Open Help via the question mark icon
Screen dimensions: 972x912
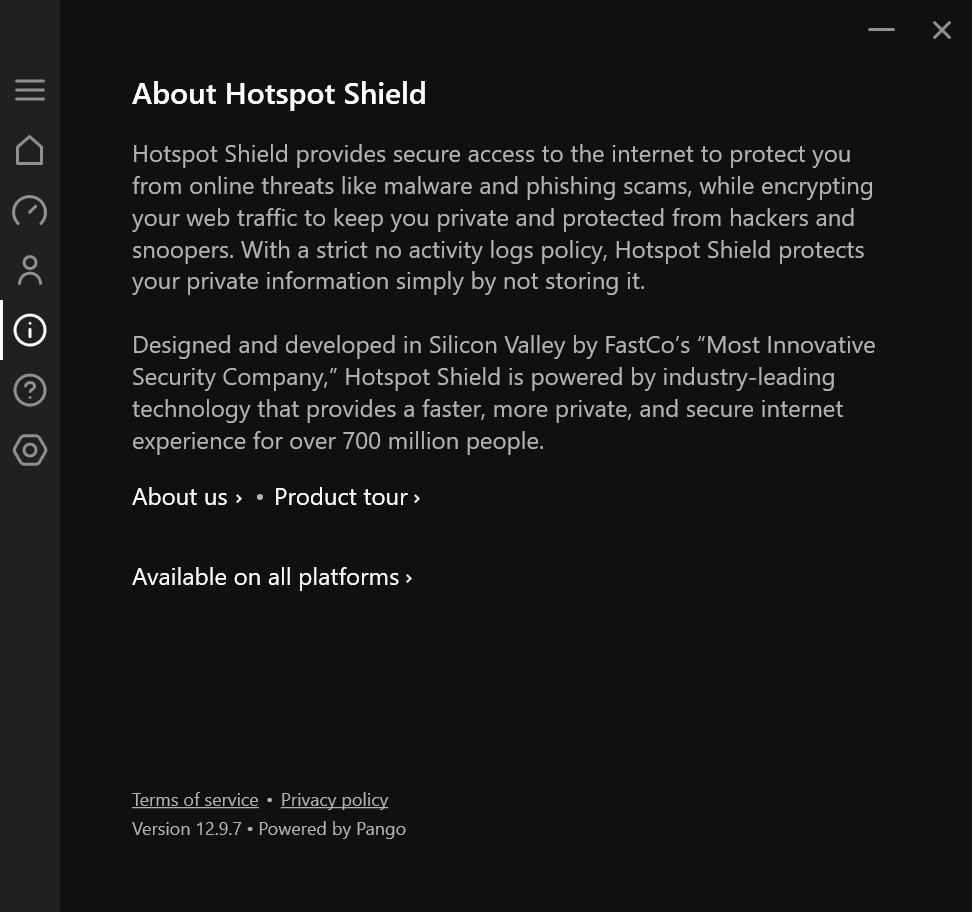30,390
